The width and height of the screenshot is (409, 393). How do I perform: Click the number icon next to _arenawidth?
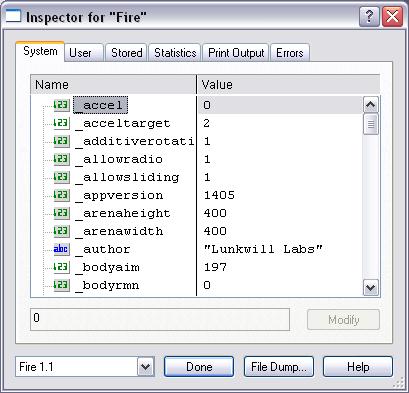coord(61,231)
